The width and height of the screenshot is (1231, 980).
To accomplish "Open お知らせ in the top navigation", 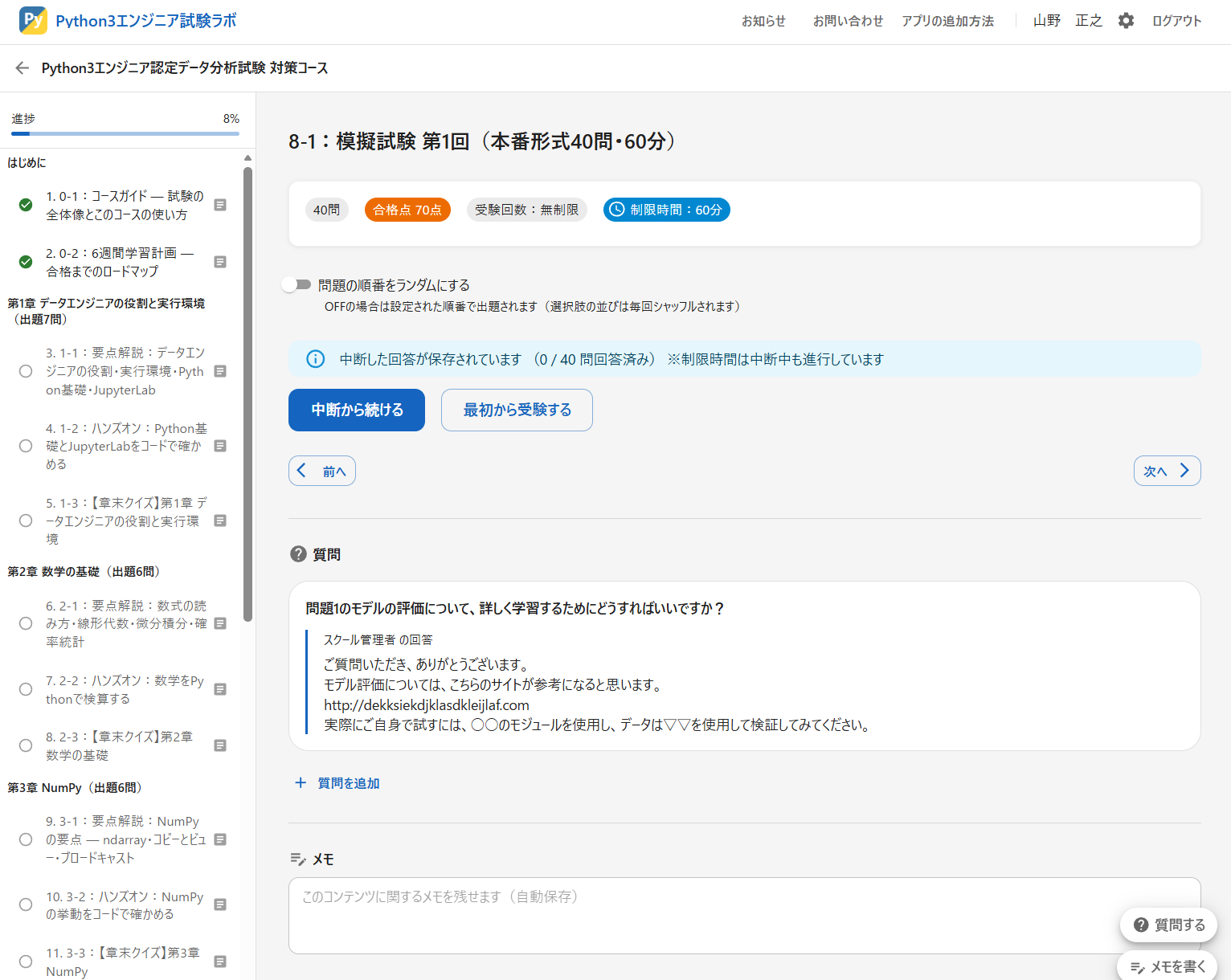I will 763,21.
